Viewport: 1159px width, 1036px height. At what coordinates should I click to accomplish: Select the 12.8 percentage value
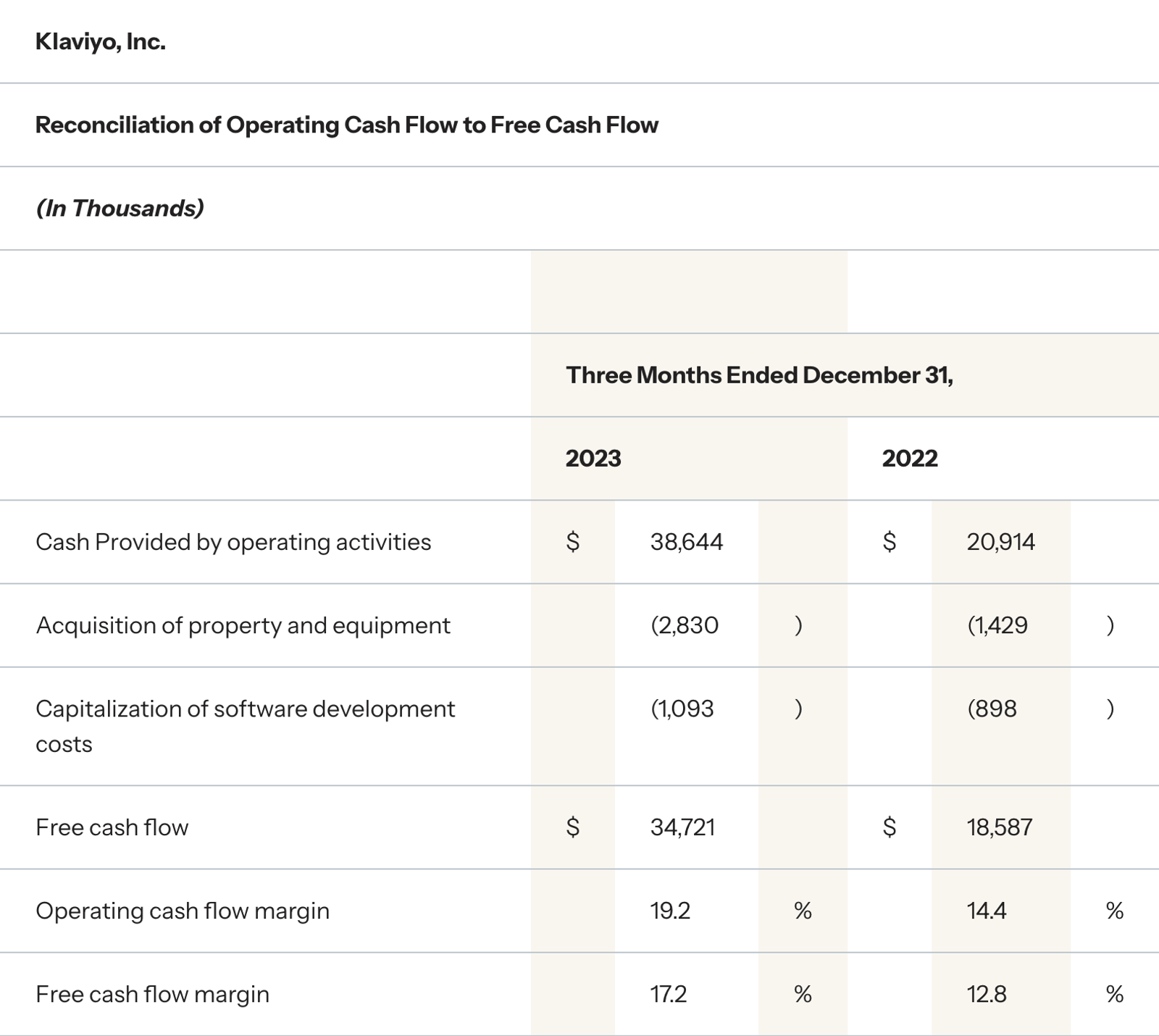click(987, 994)
